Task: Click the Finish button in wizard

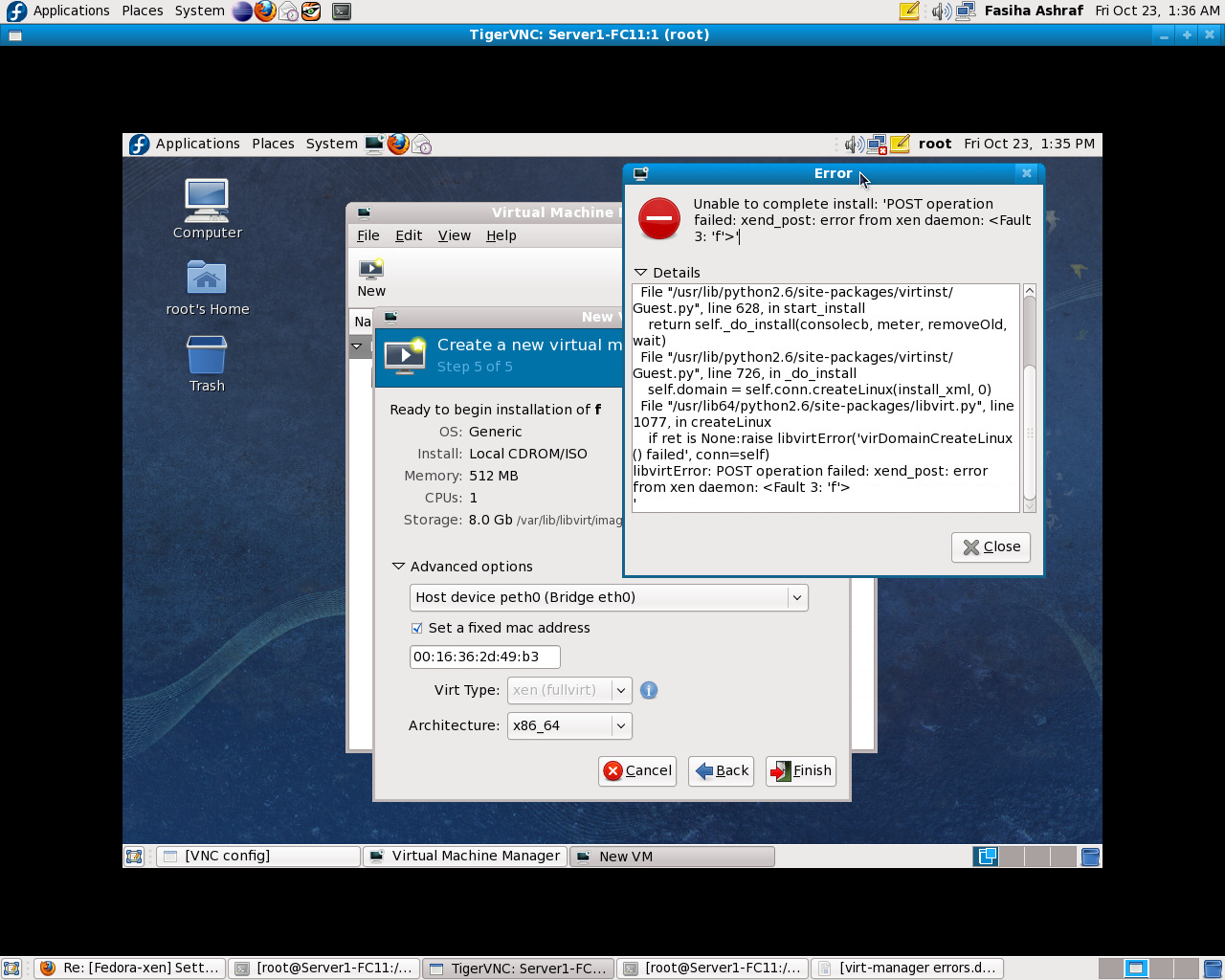Action: [801, 770]
